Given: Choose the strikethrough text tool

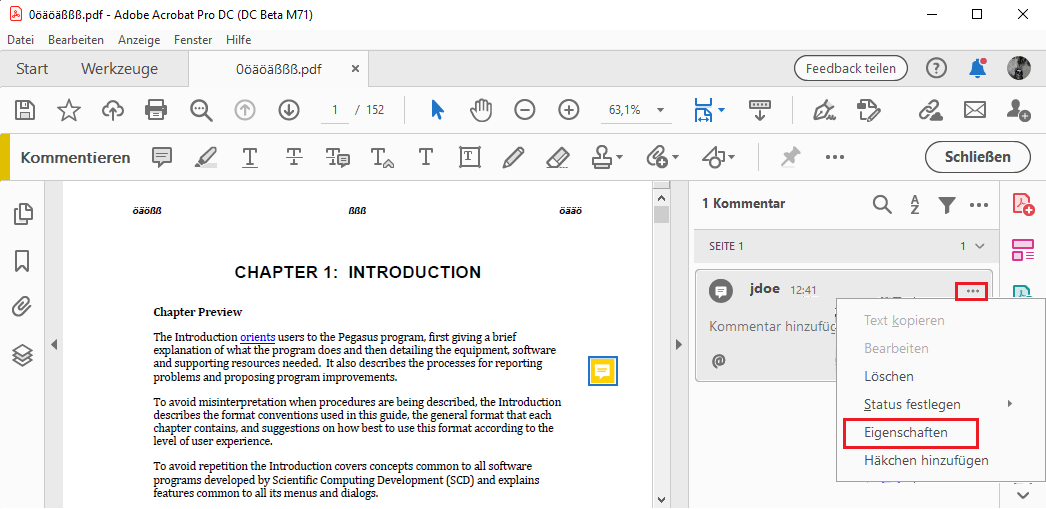Looking at the screenshot, I should click(x=293, y=157).
